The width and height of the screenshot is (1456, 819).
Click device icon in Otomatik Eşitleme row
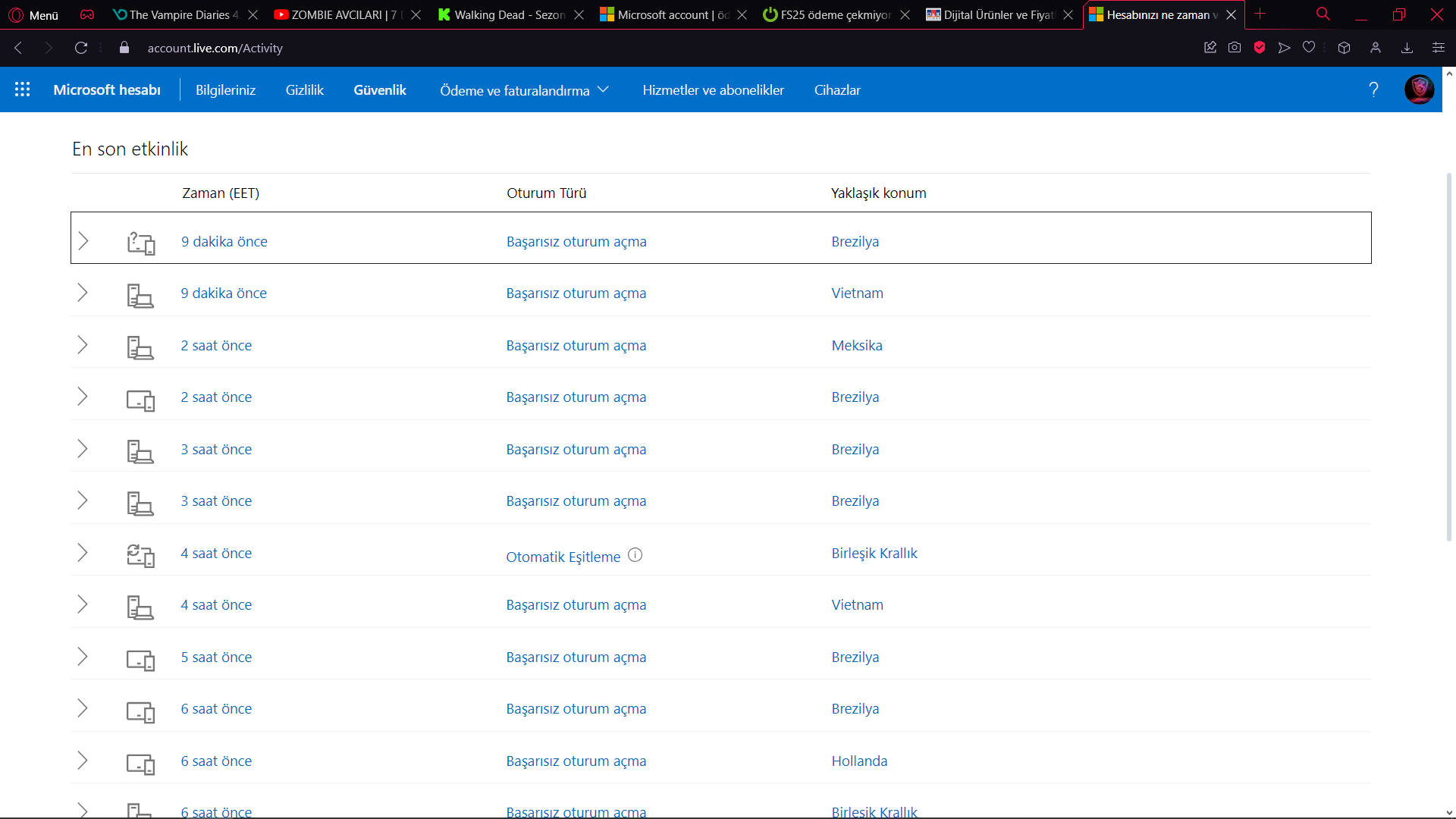140,555
